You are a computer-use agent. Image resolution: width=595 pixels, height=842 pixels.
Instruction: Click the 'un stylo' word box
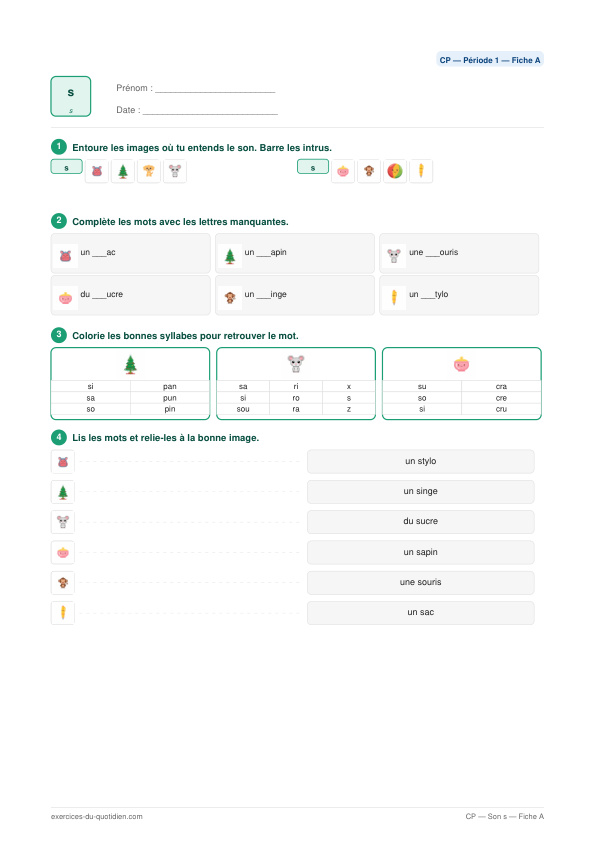coord(420,461)
